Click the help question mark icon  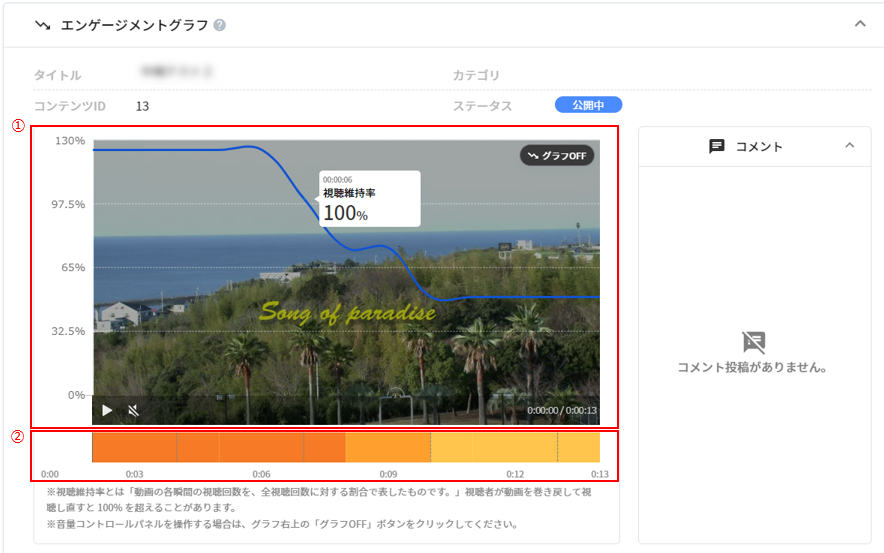[x=220, y=25]
